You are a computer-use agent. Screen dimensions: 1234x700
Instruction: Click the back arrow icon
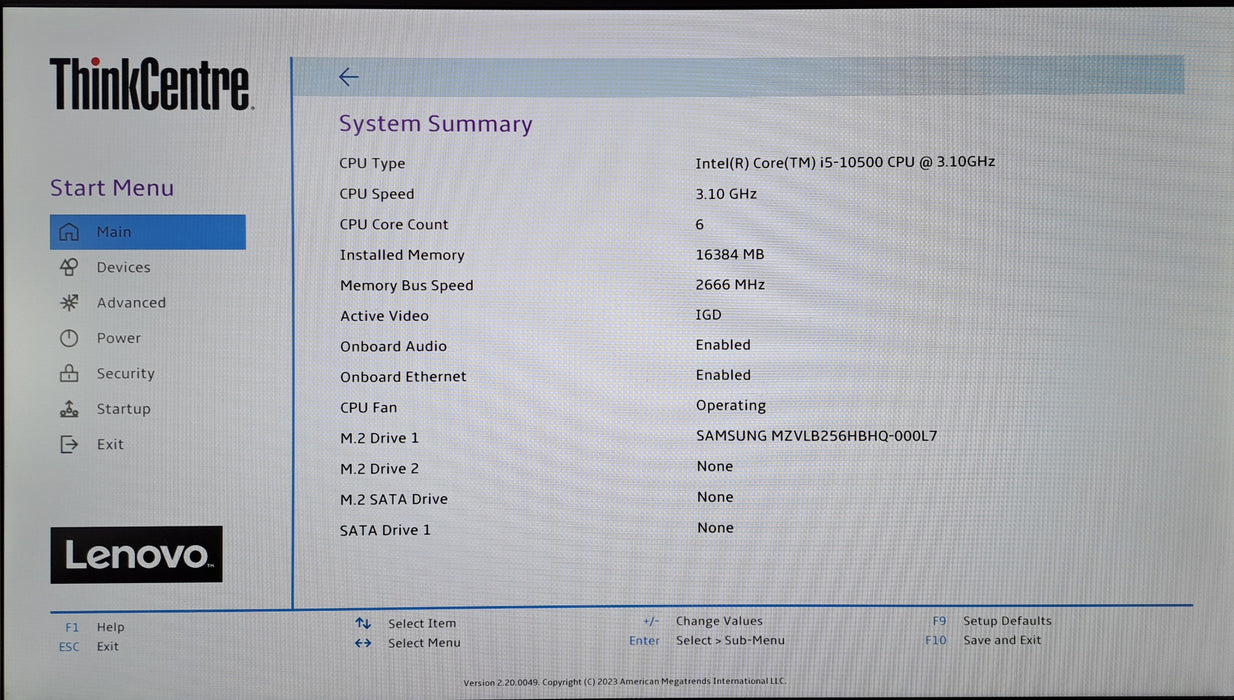[348, 77]
